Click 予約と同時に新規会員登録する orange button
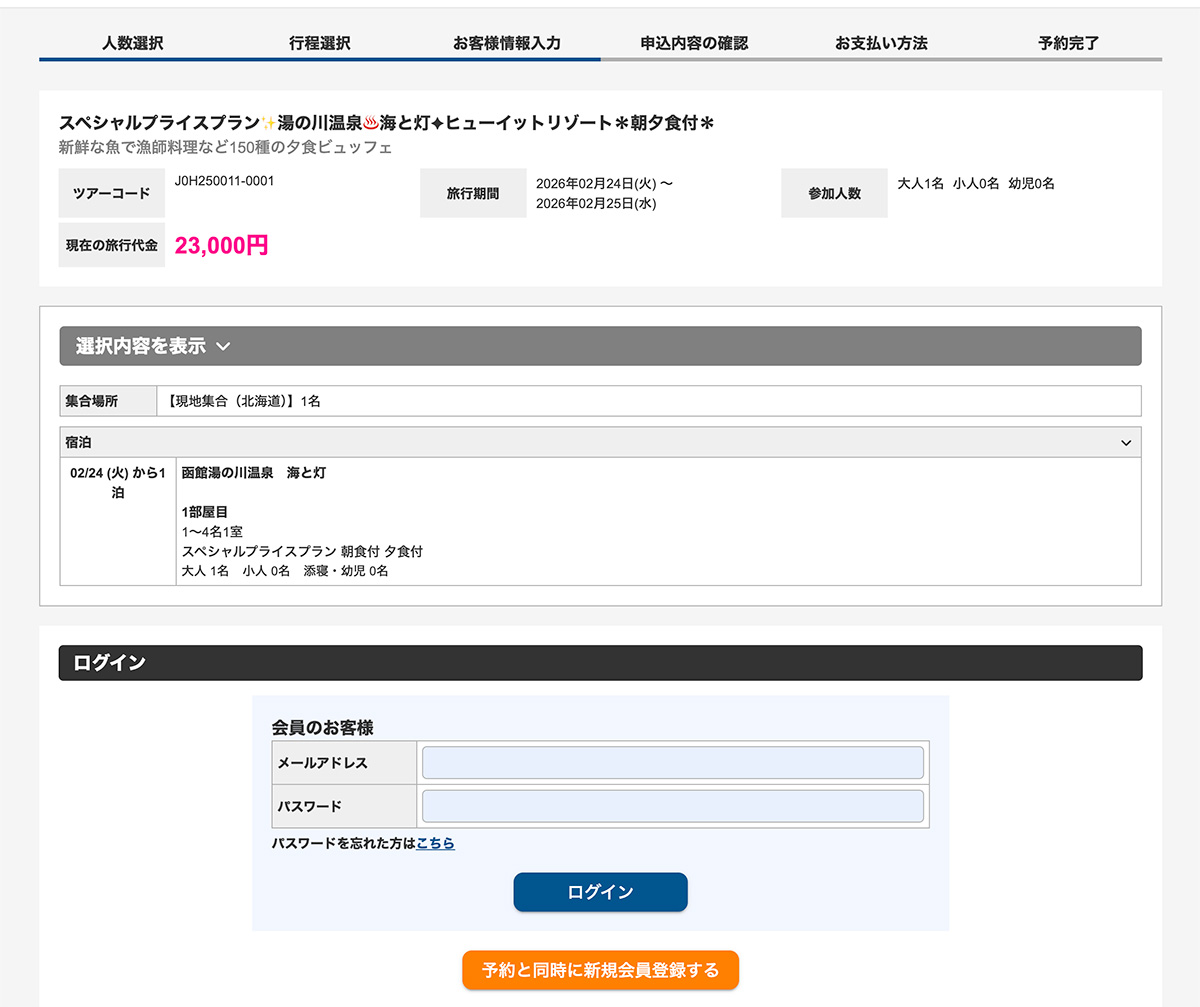The width and height of the screenshot is (1200, 1007). [x=600, y=970]
